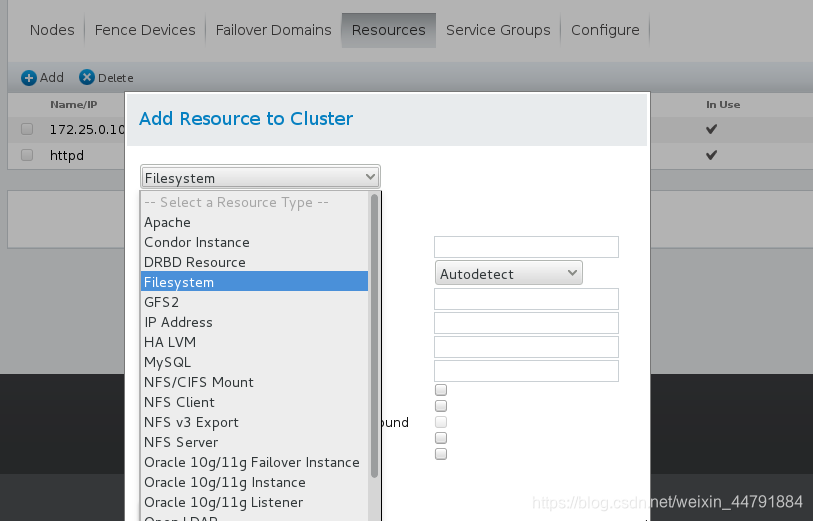Click the blue plus Add icon

coord(29,78)
